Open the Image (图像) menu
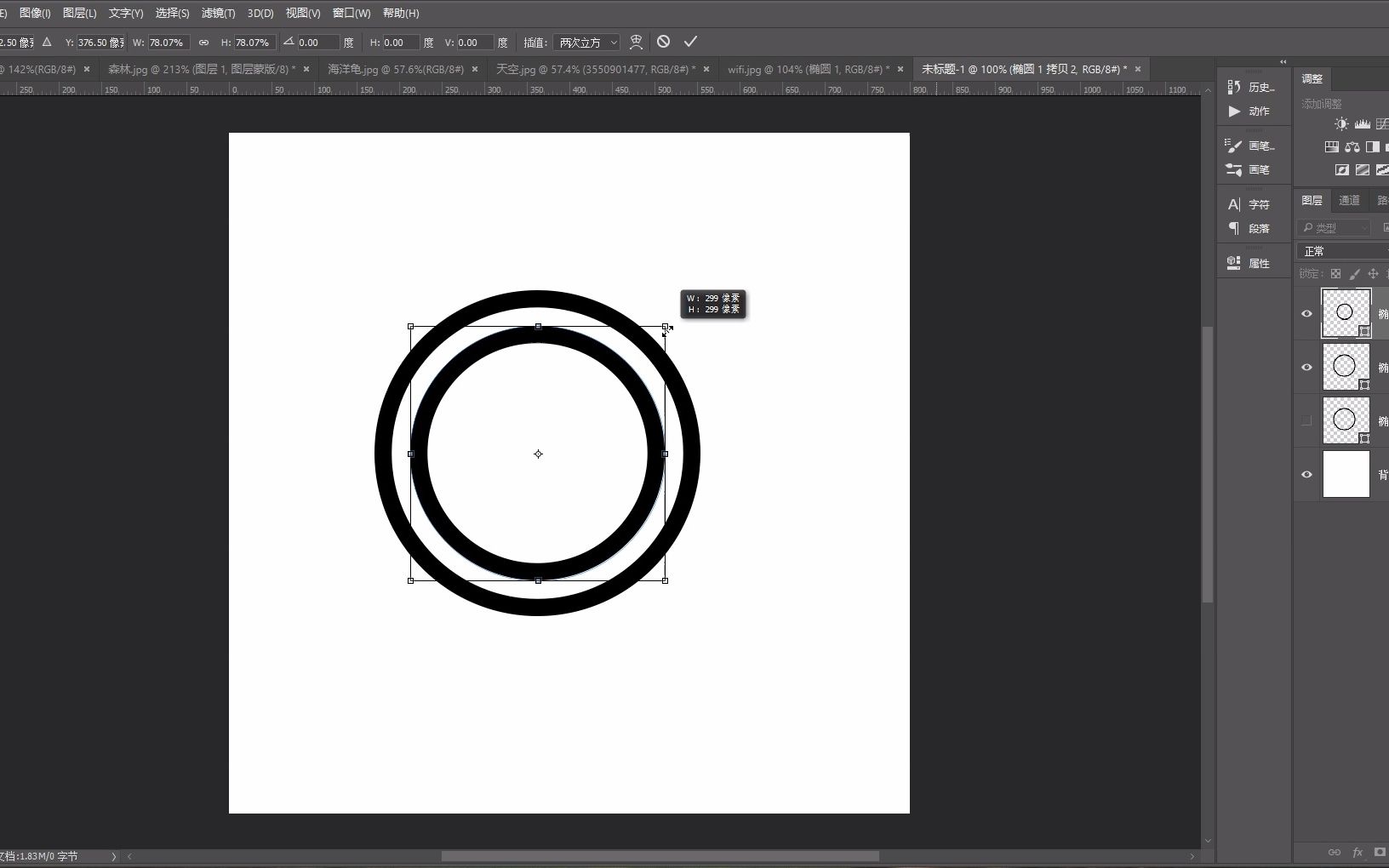Screen dimensions: 1389x868 35,13
